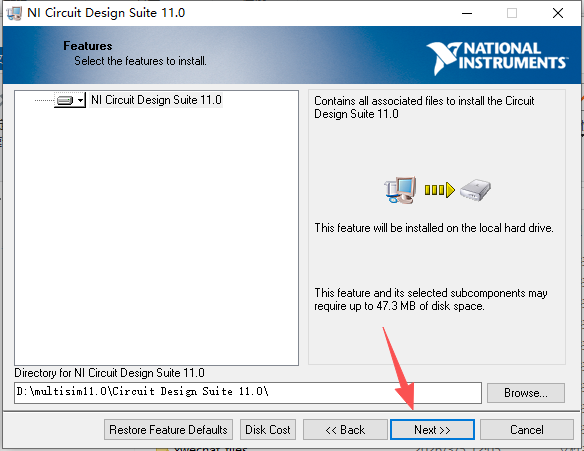Click the yellow arrow install graphic
The height and width of the screenshot is (451, 584).
440,190
